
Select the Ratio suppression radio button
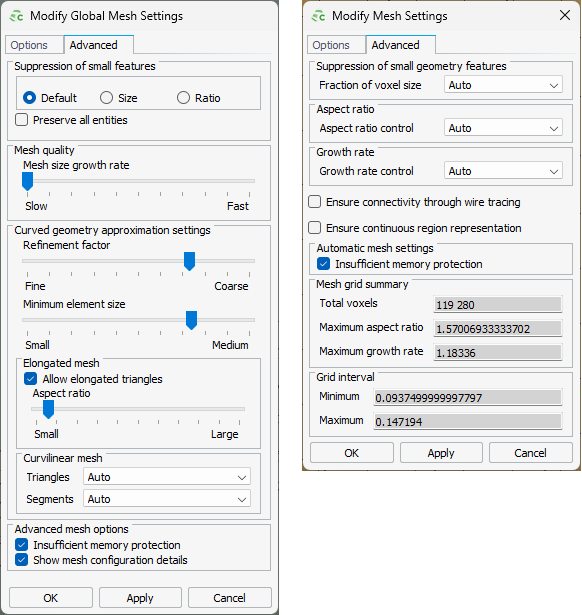click(183, 98)
